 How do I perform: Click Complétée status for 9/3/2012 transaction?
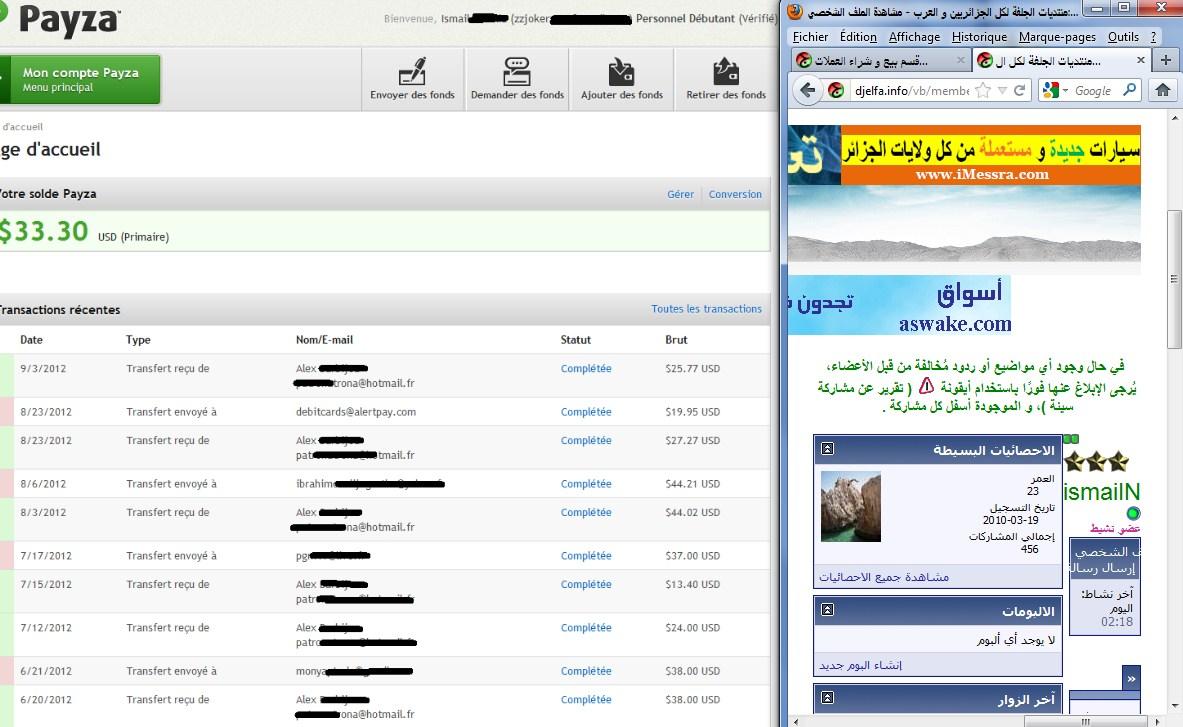[x=585, y=368]
